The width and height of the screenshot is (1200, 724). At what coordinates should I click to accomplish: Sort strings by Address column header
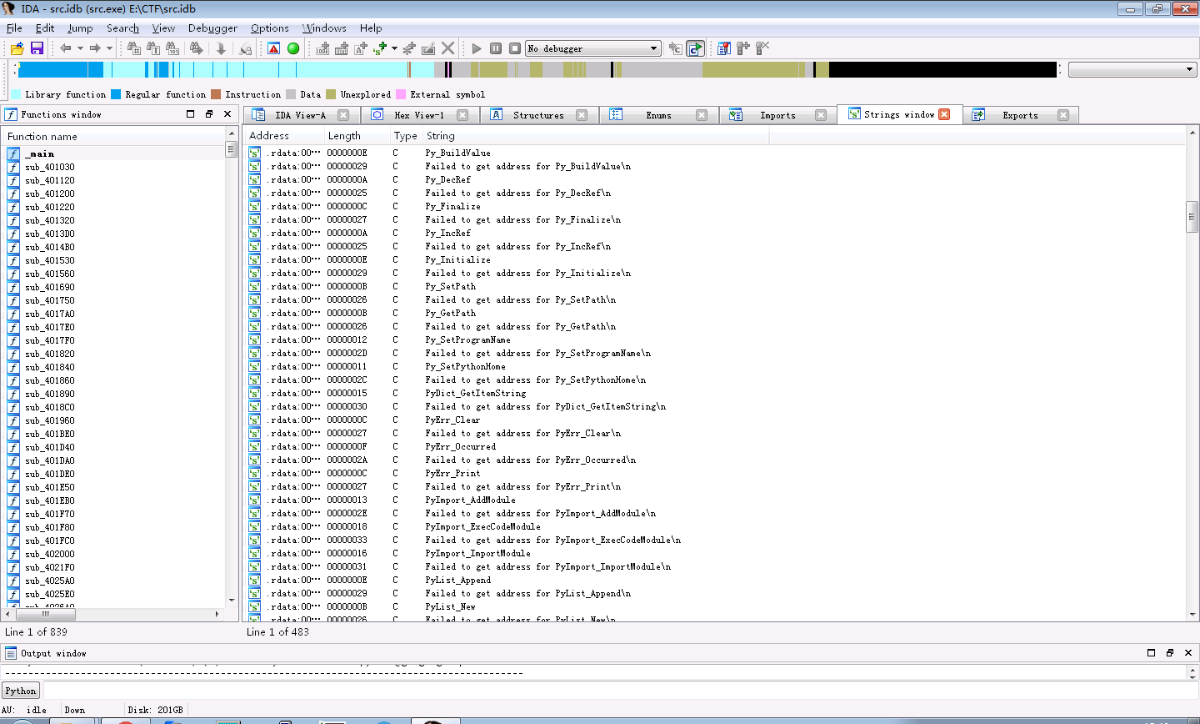point(284,136)
